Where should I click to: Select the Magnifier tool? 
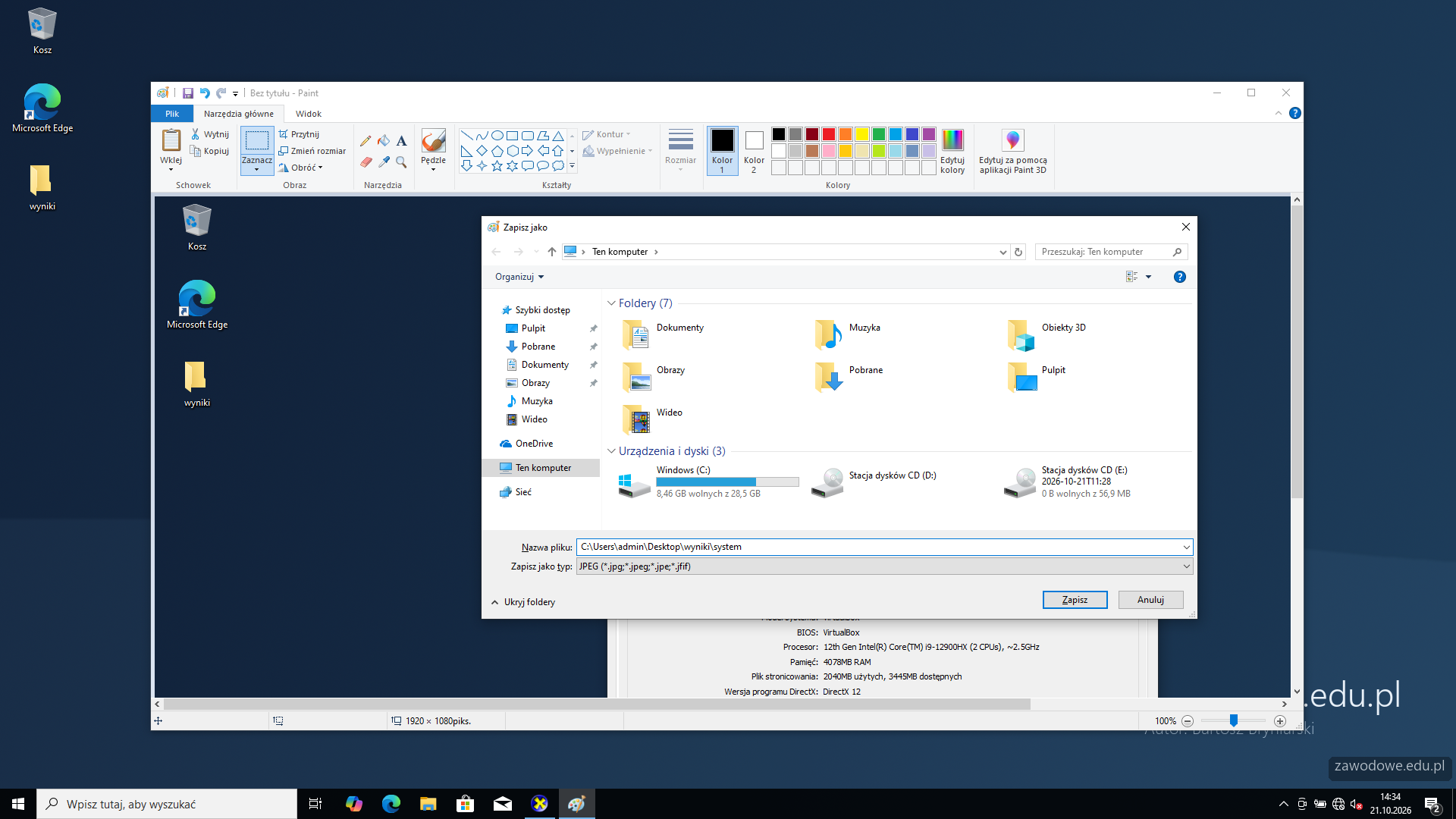(402, 162)
